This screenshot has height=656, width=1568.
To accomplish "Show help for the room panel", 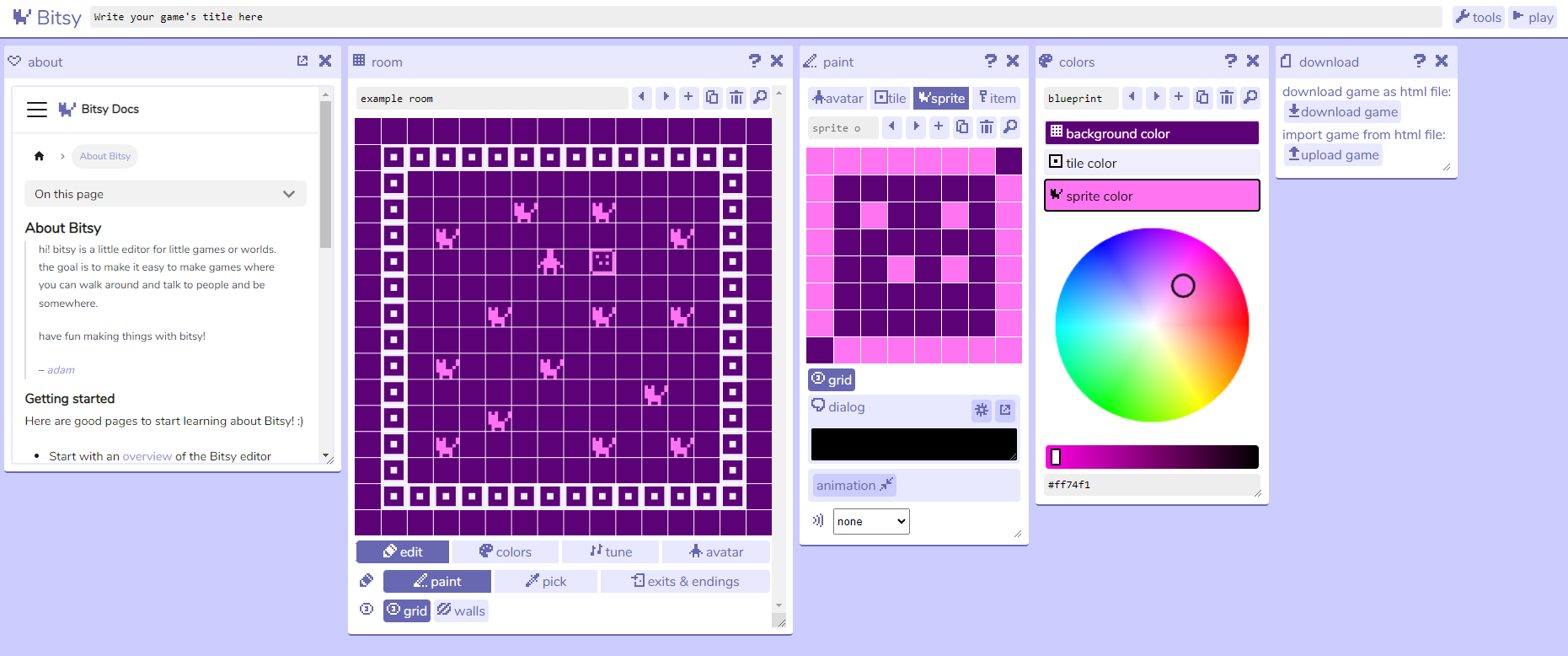I will 755,61.
